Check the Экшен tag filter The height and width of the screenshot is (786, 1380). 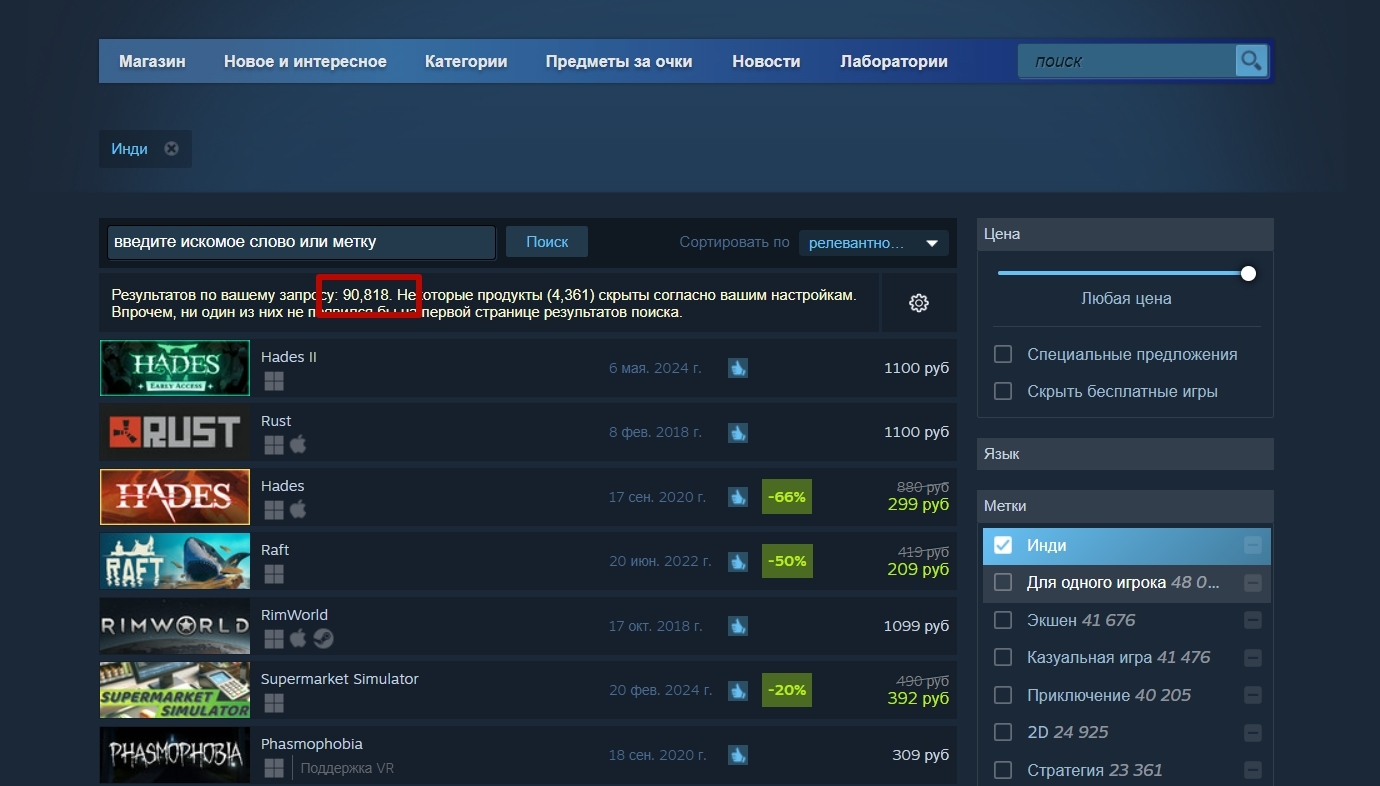(1003, 621)
